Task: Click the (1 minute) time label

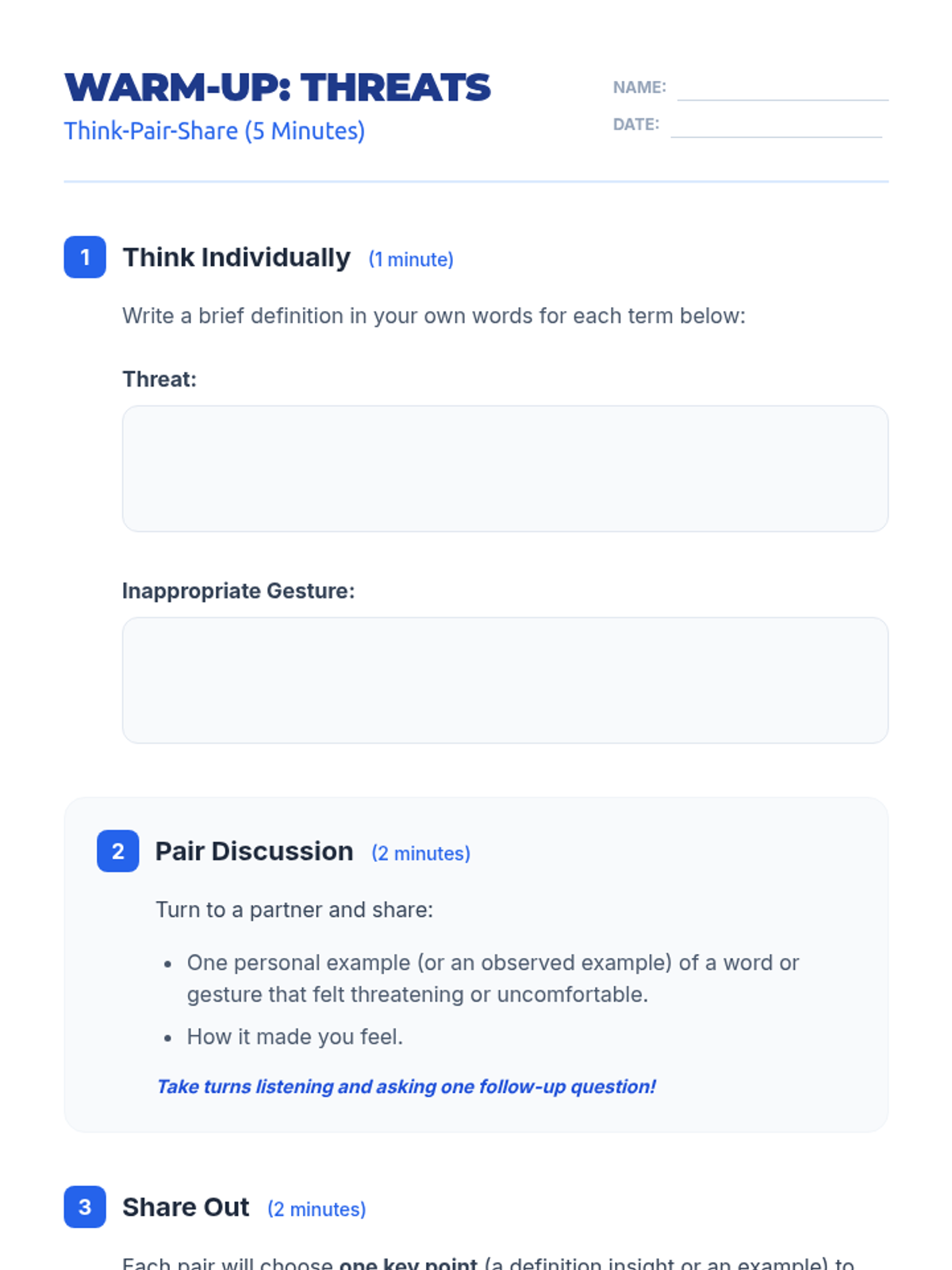Action: point(411,260)
